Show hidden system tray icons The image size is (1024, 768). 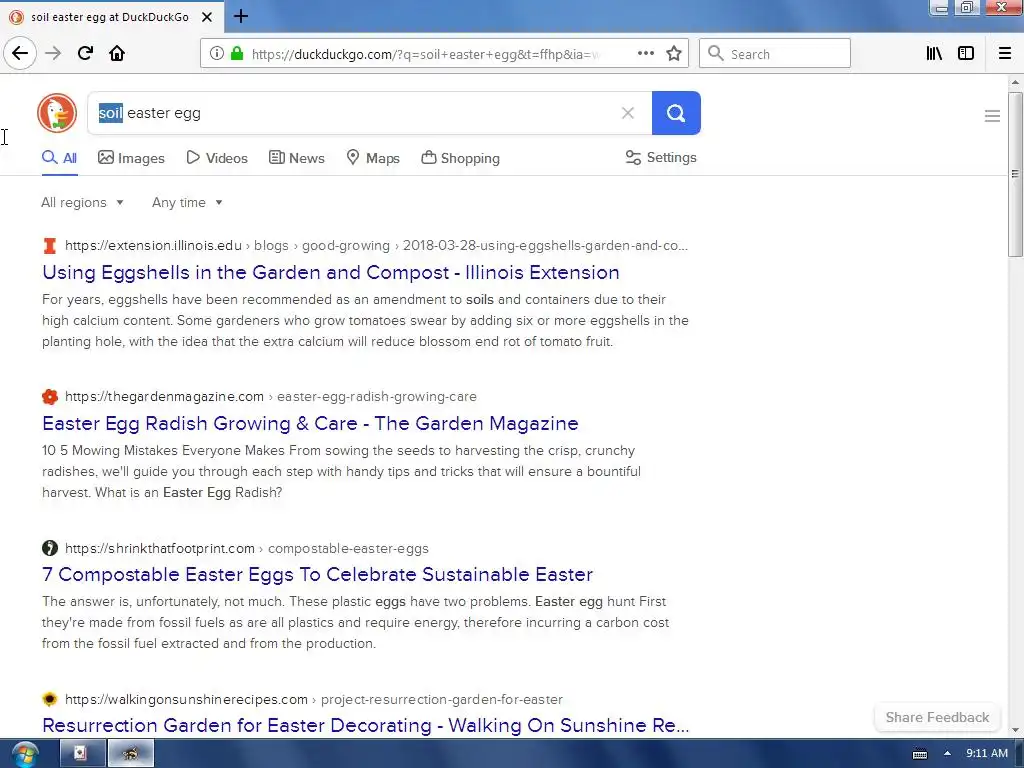tap(947, 754)
